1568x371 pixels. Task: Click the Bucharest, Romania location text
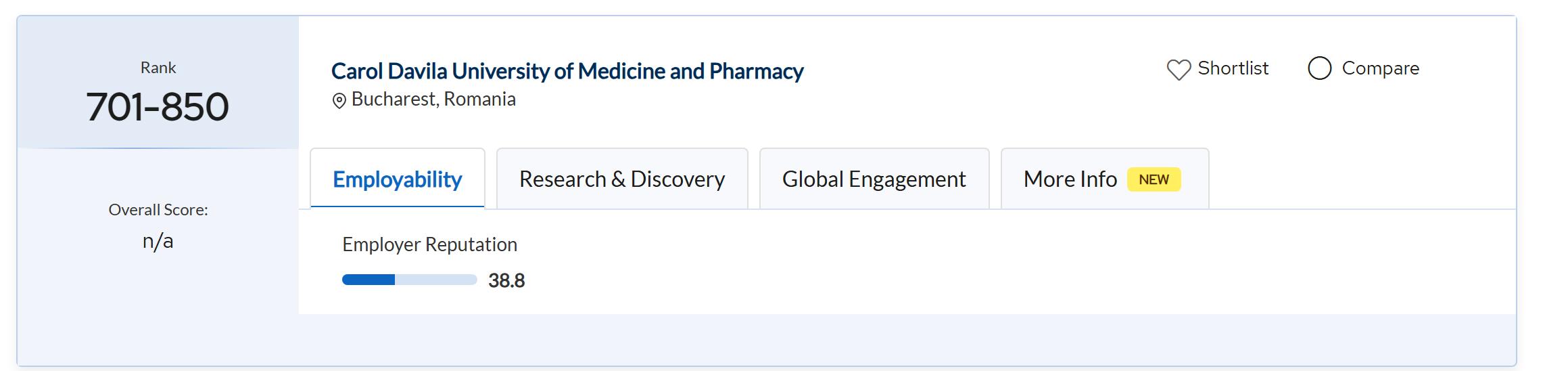(x=433, y=100)
